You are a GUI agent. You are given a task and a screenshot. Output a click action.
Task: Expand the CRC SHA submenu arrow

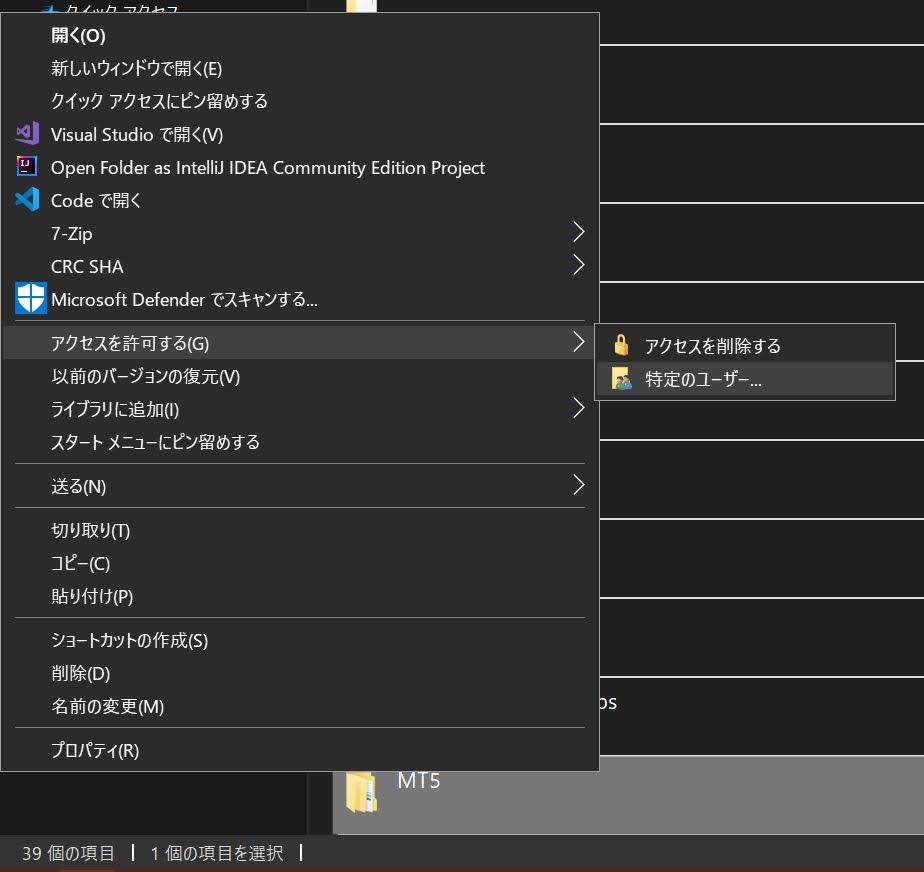(x=578, y=266)
